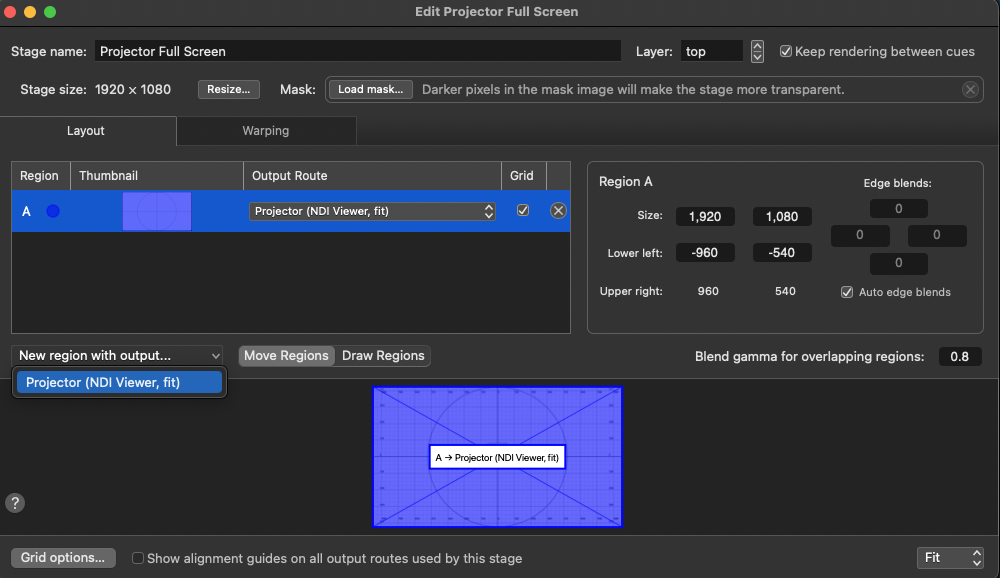Click Region A's grid thumbnail preview
This screenshot has width=1000, height=578.
tap(156, 210)
